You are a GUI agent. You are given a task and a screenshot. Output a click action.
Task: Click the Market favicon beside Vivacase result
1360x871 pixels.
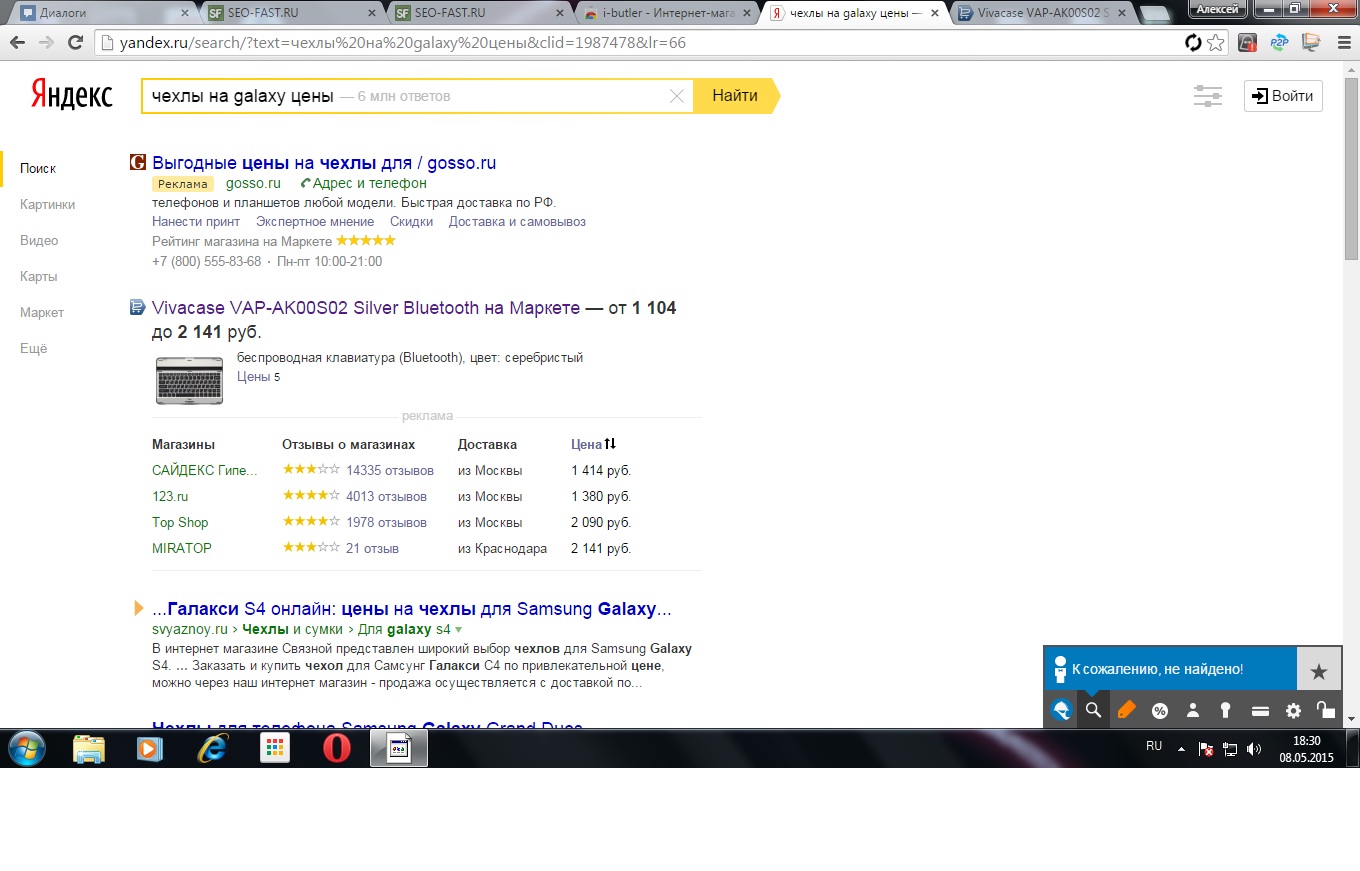[x=138, y=308]
